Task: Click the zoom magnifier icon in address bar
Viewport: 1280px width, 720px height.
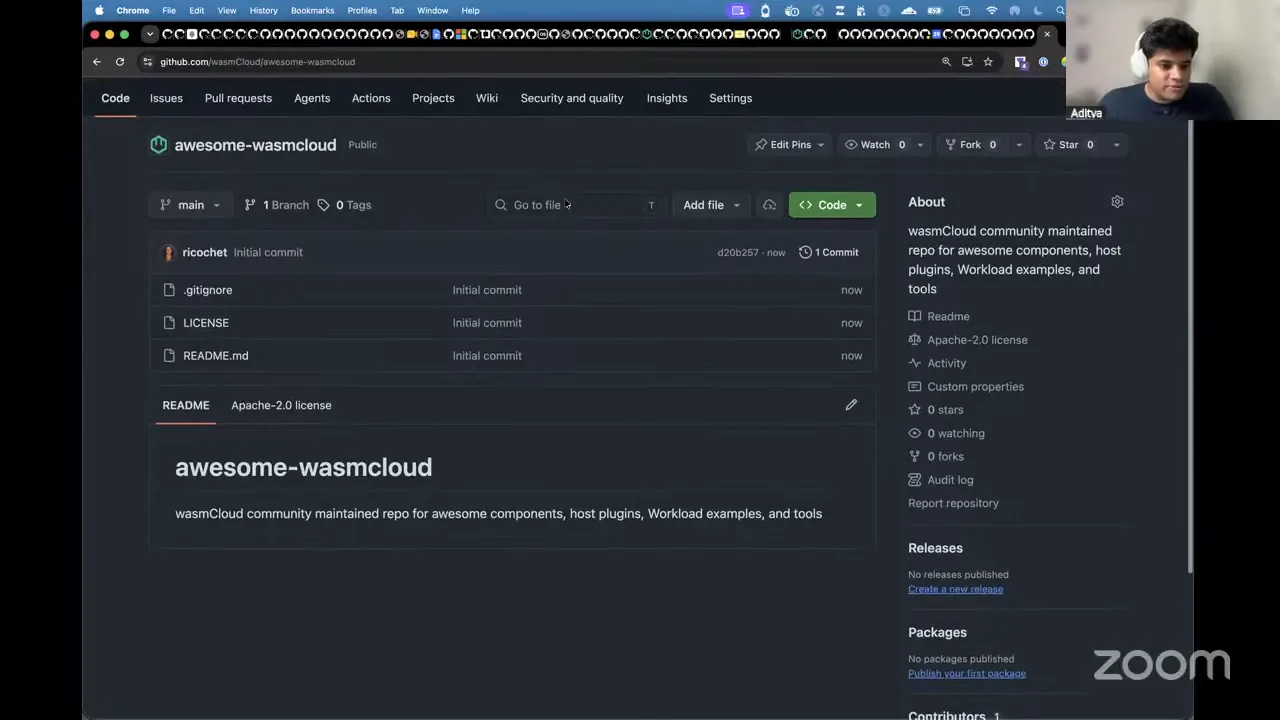Action: [946, 62]
